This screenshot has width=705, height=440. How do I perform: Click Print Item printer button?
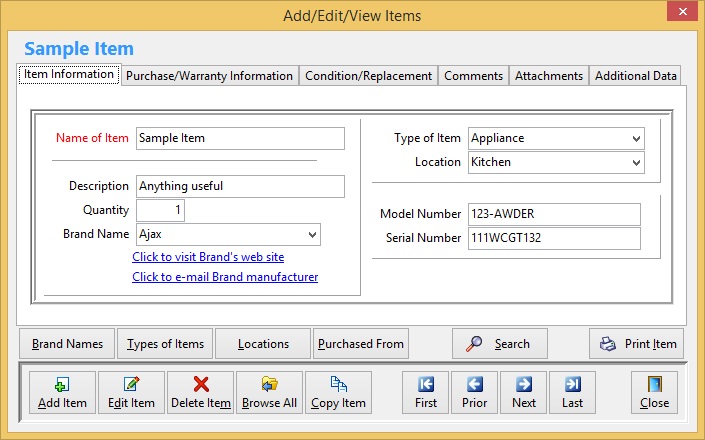click(x=637, y=343)
